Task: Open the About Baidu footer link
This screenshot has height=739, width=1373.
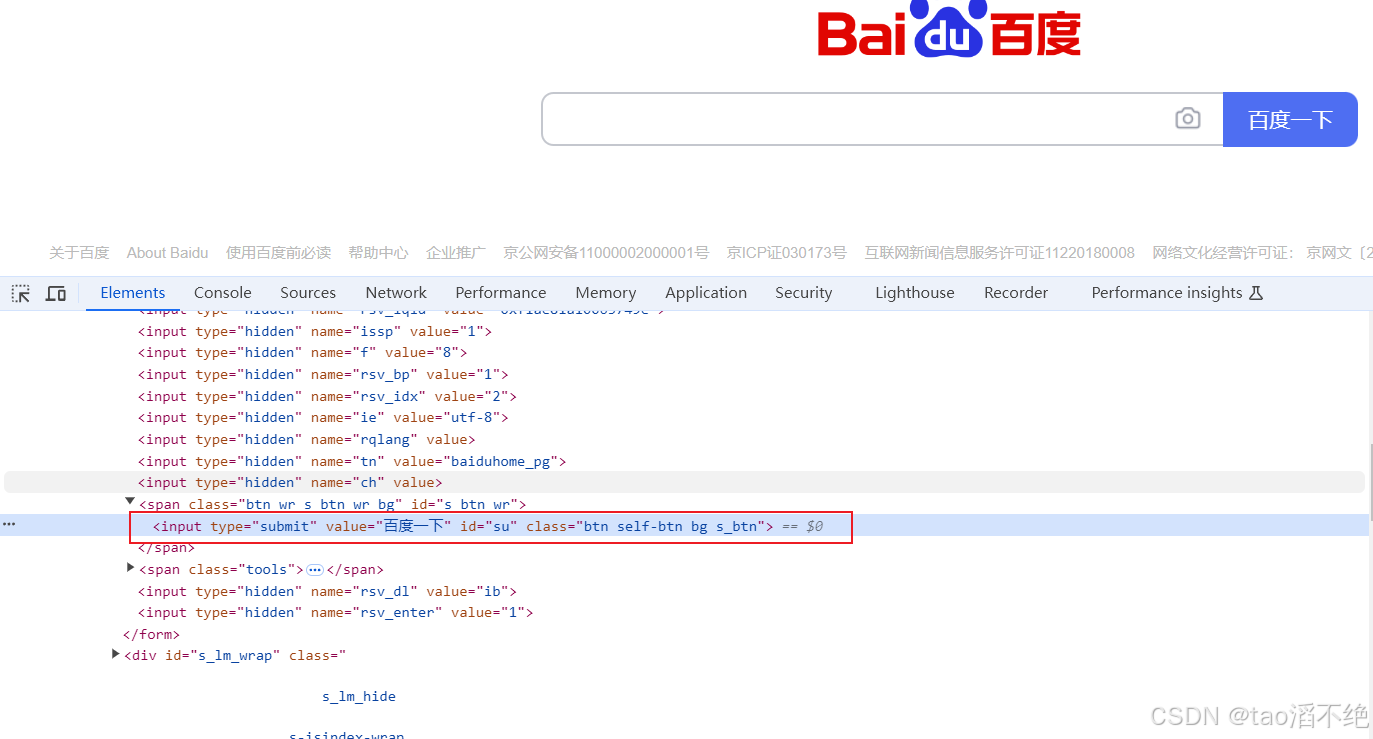Action: click(x=168, y=253)
